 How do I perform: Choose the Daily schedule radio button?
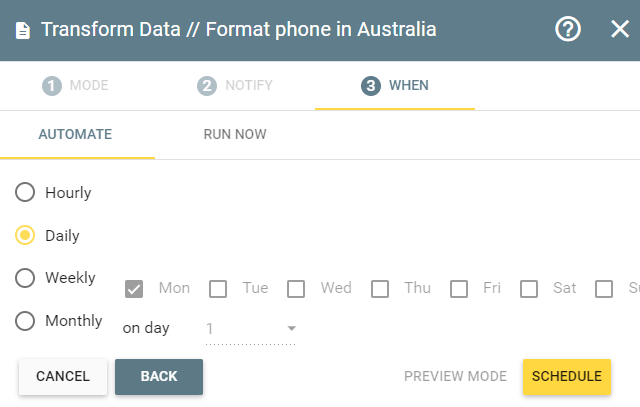25,235
